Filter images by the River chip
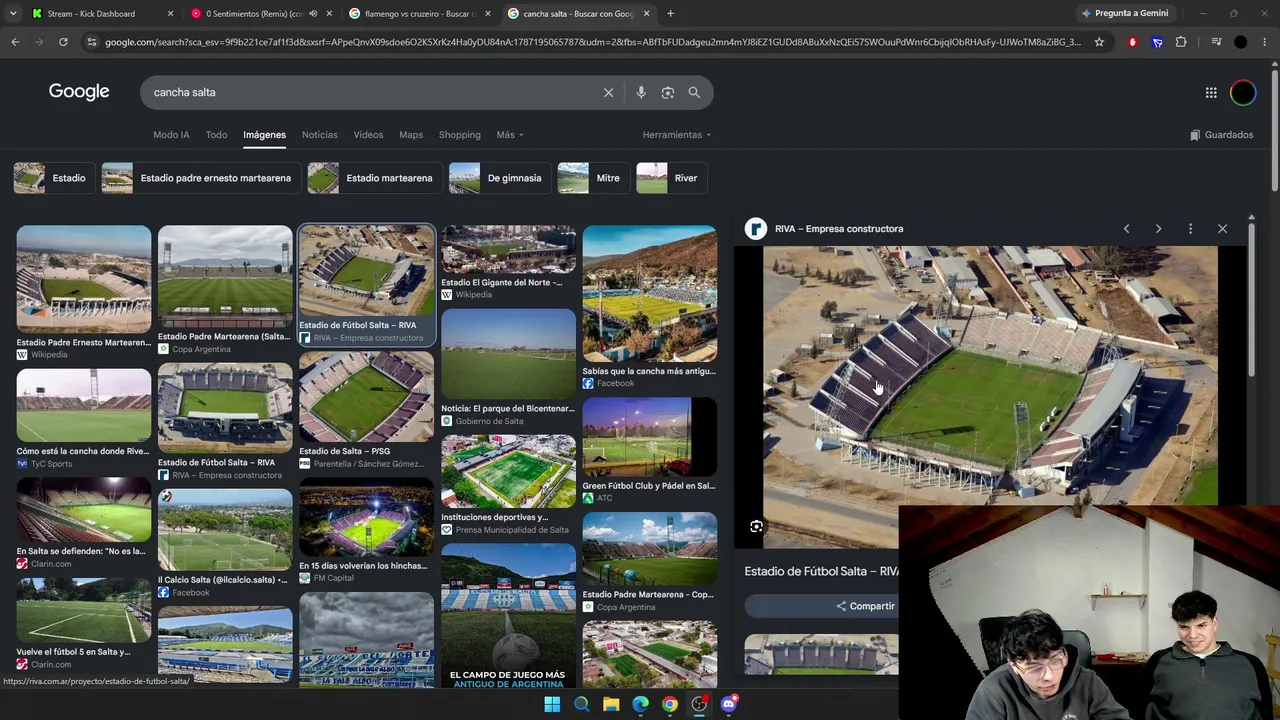Image resolution: width=1280 pixels, height=720 pixels. click(672, 178)
